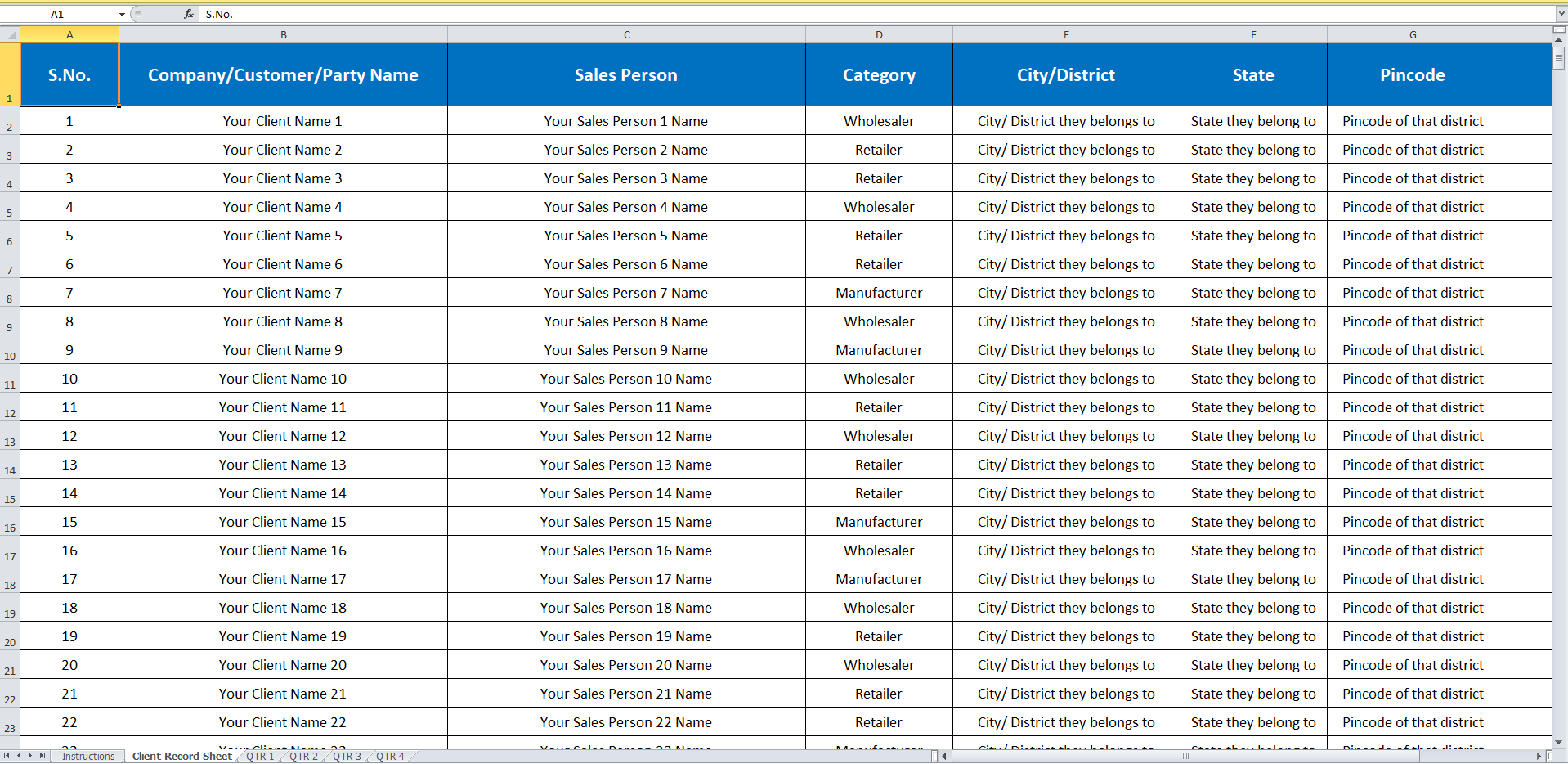Viewport: 1568px width, 764px height.
Task: Click the vertical scrollbar up arrow
Action: coord(1559,39)
